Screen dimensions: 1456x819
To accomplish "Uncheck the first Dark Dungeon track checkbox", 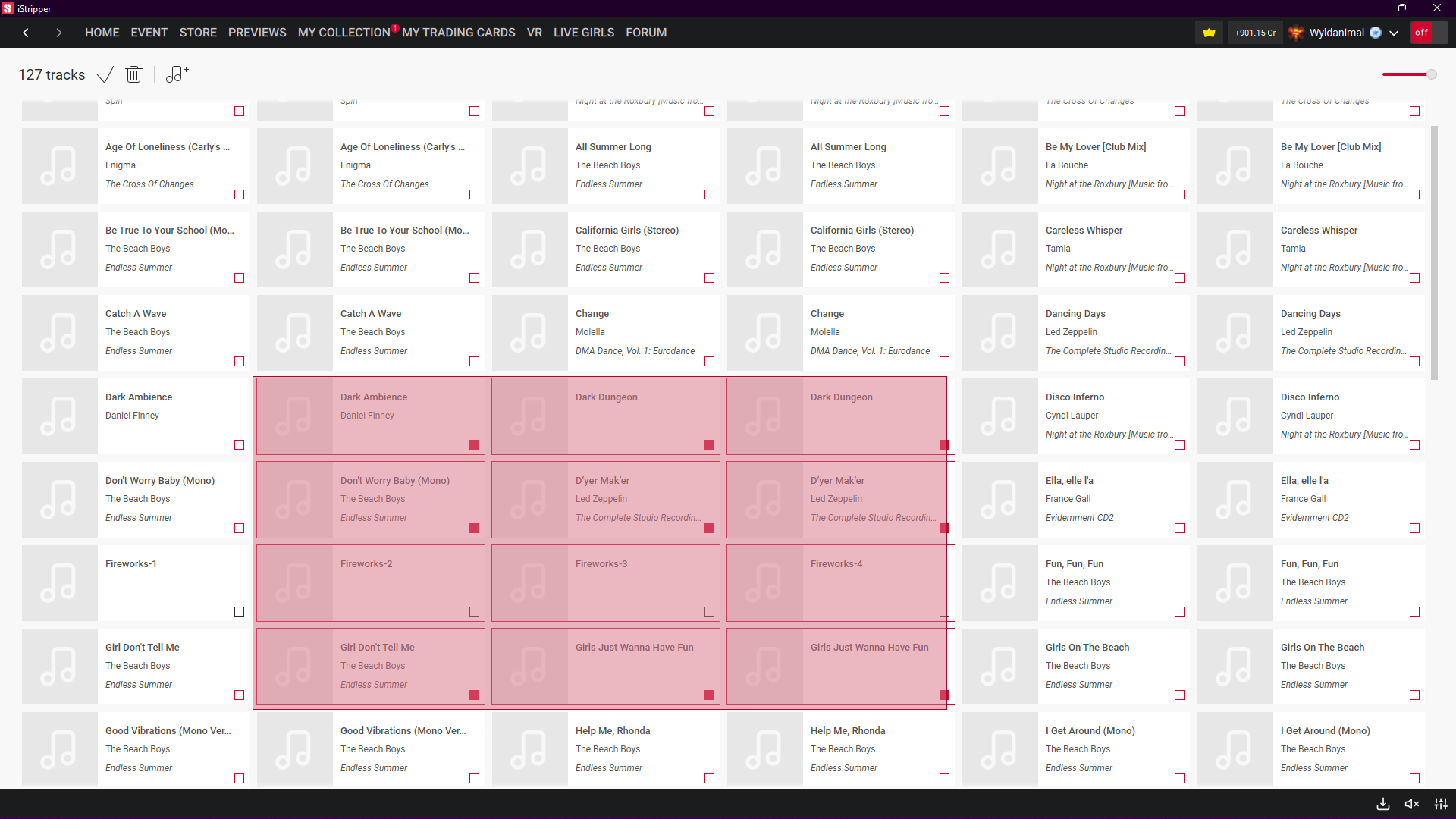I will pos(709,444).
